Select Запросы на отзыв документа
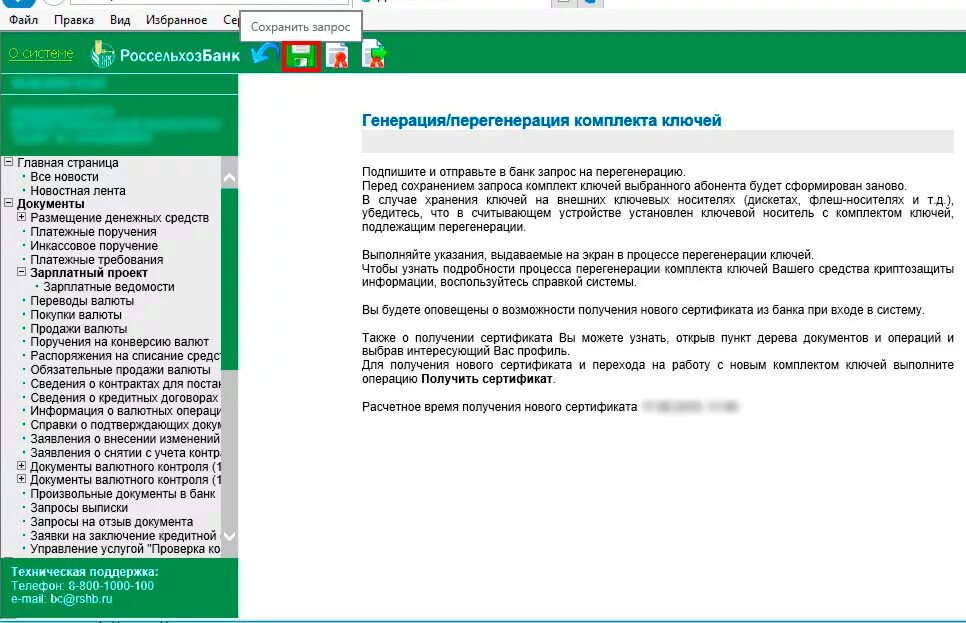The width and height of the screenshot is (966, 623). [112, 521]
